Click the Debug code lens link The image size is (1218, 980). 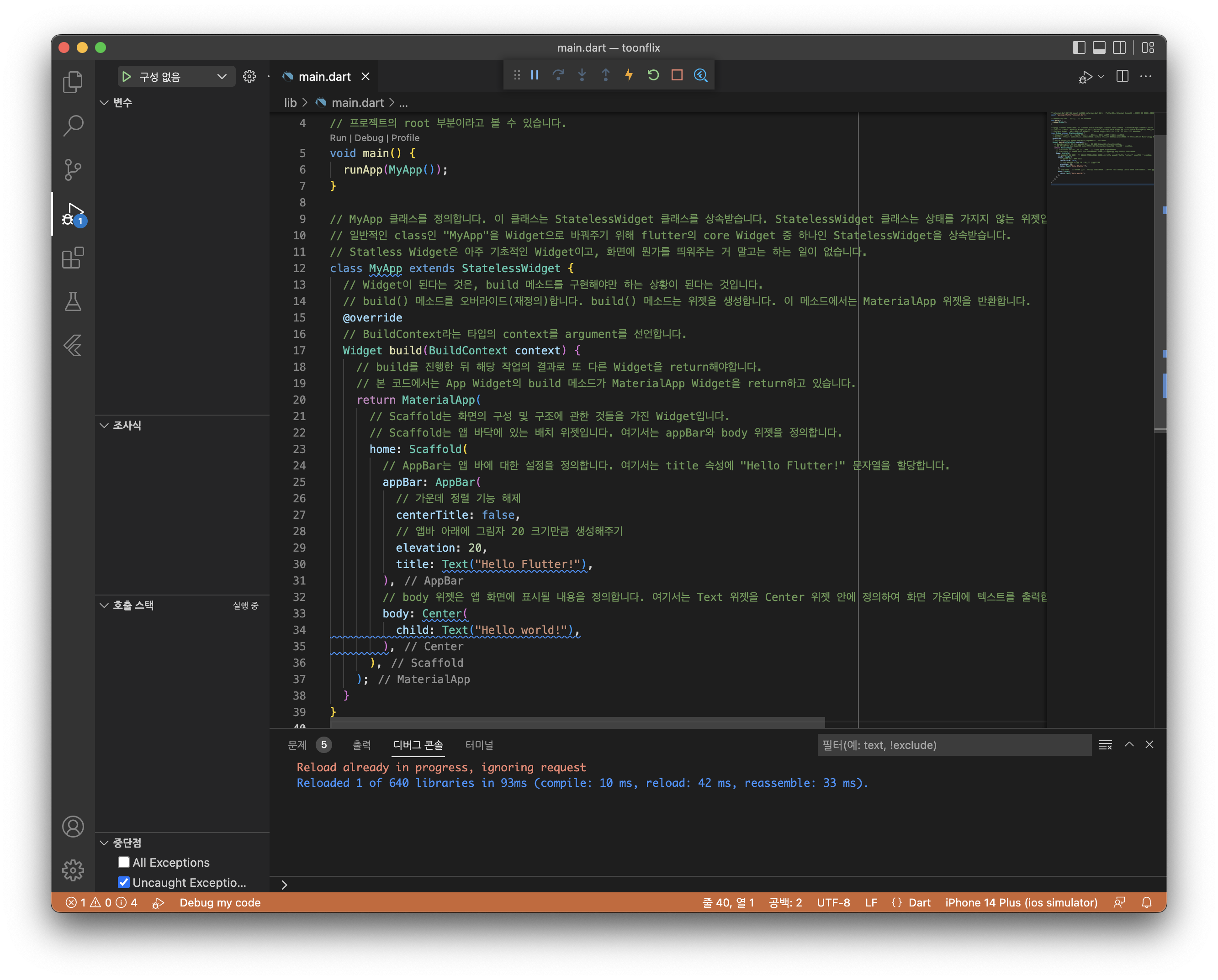click(368, 138)
